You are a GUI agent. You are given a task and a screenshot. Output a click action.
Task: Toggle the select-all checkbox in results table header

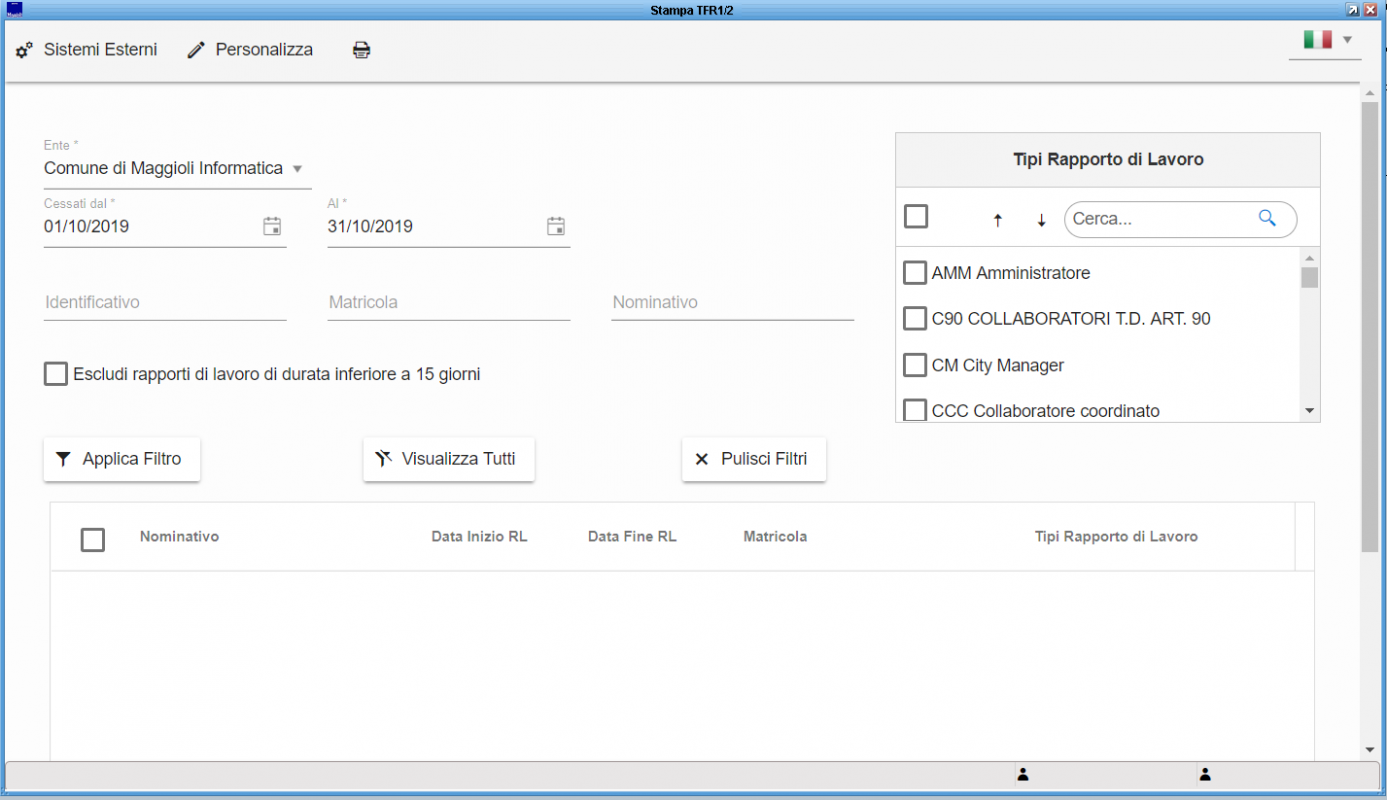[93, 540]
